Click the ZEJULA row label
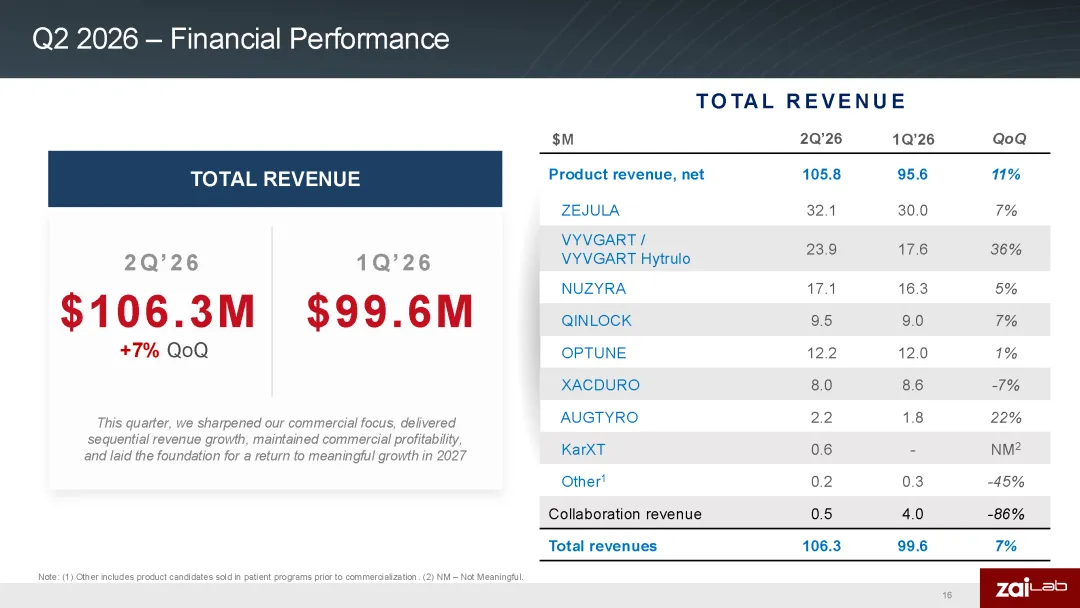The height and width of the screenshot is (608, 1080). tap(590, 210)
